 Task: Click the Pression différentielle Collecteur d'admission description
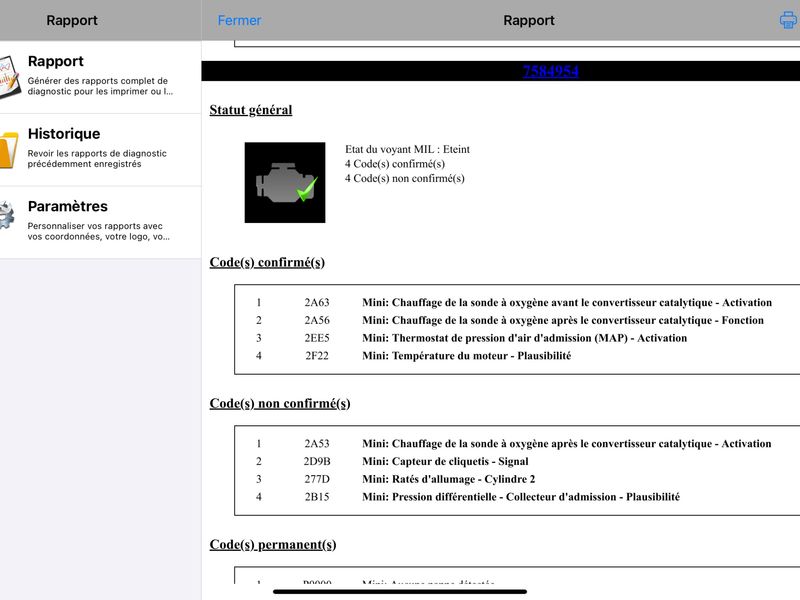[521, 497]
